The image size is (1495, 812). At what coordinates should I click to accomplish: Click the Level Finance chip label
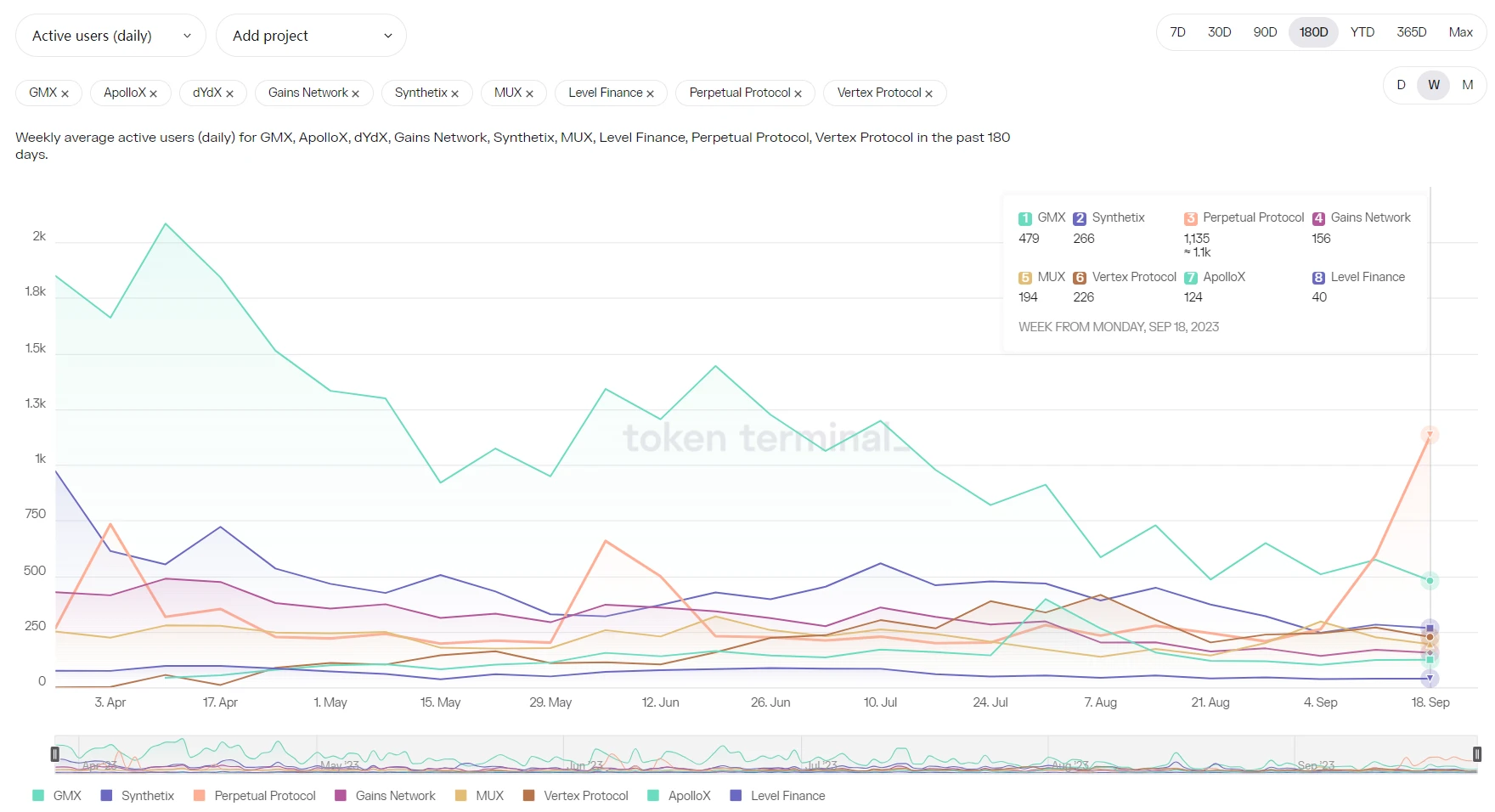pyautogui.click(x=606, y=93)
